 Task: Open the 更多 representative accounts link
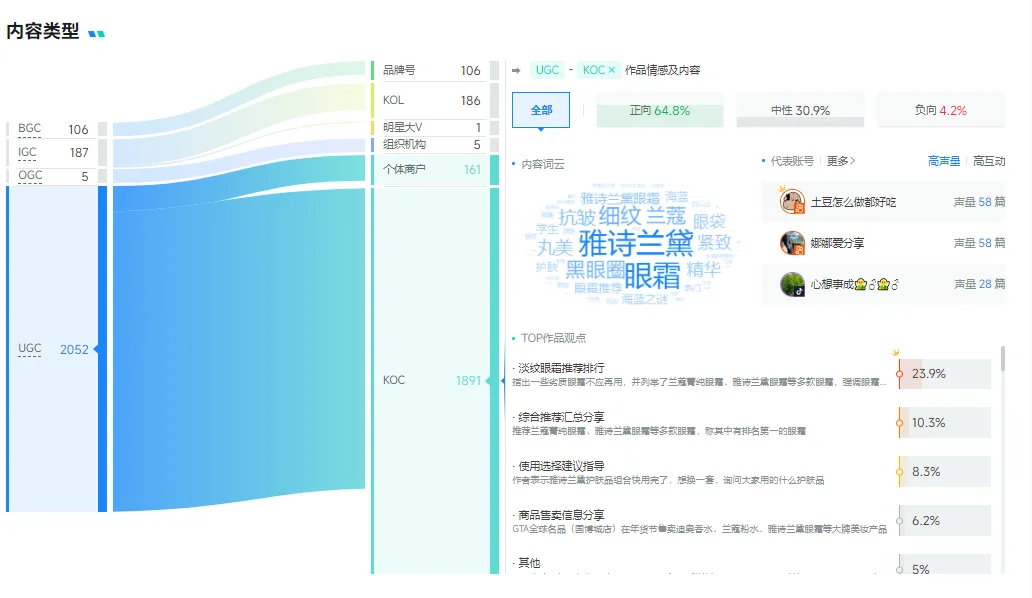pyautogui.click(x=840, y=161)
